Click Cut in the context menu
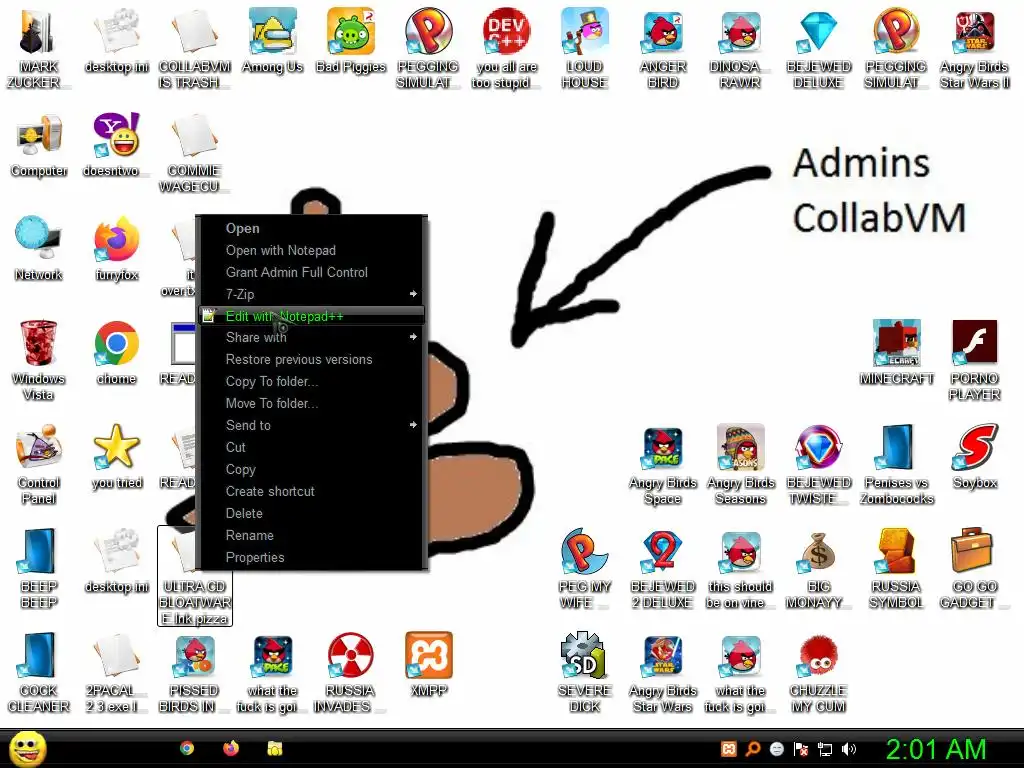 [x=312, y=447]
